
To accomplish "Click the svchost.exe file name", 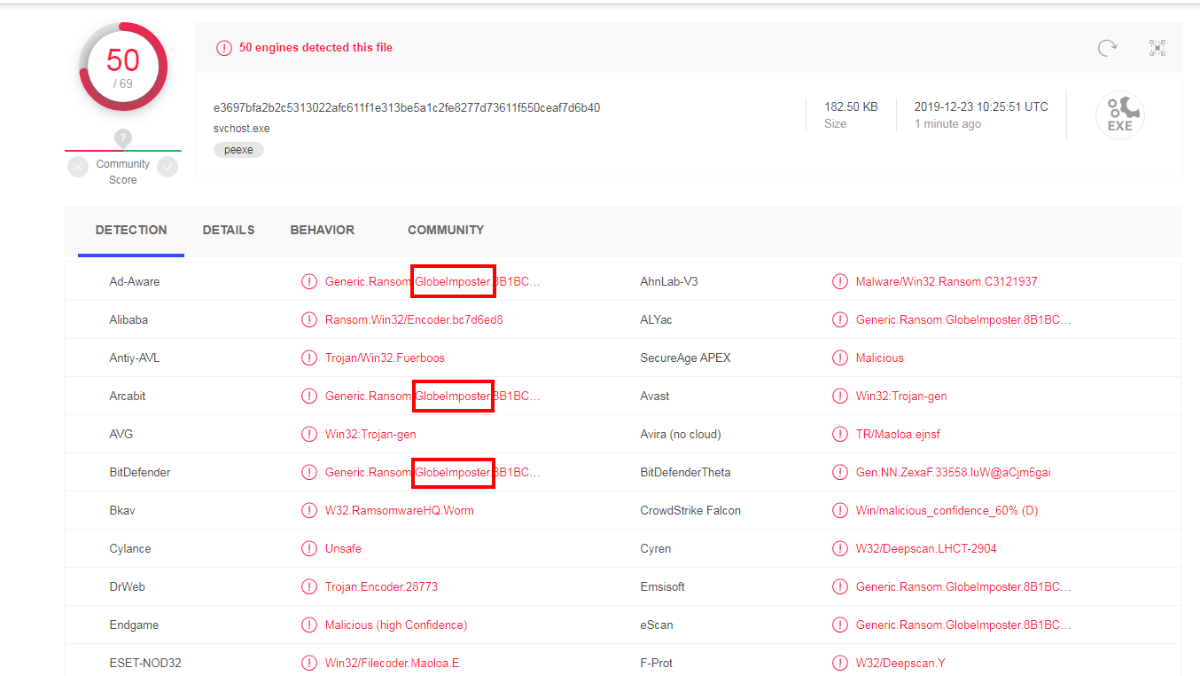I will (241, 129).
